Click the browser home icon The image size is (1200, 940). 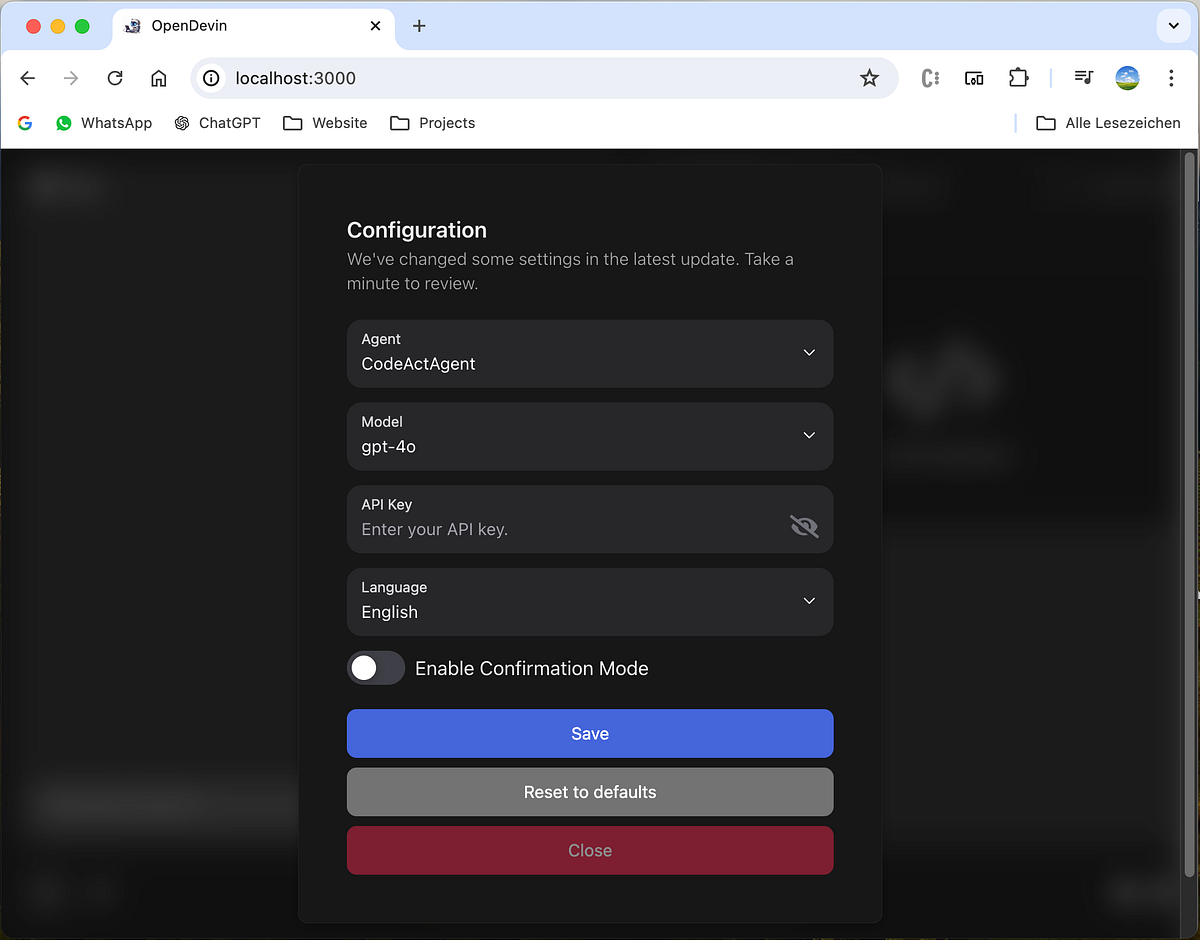158,77
